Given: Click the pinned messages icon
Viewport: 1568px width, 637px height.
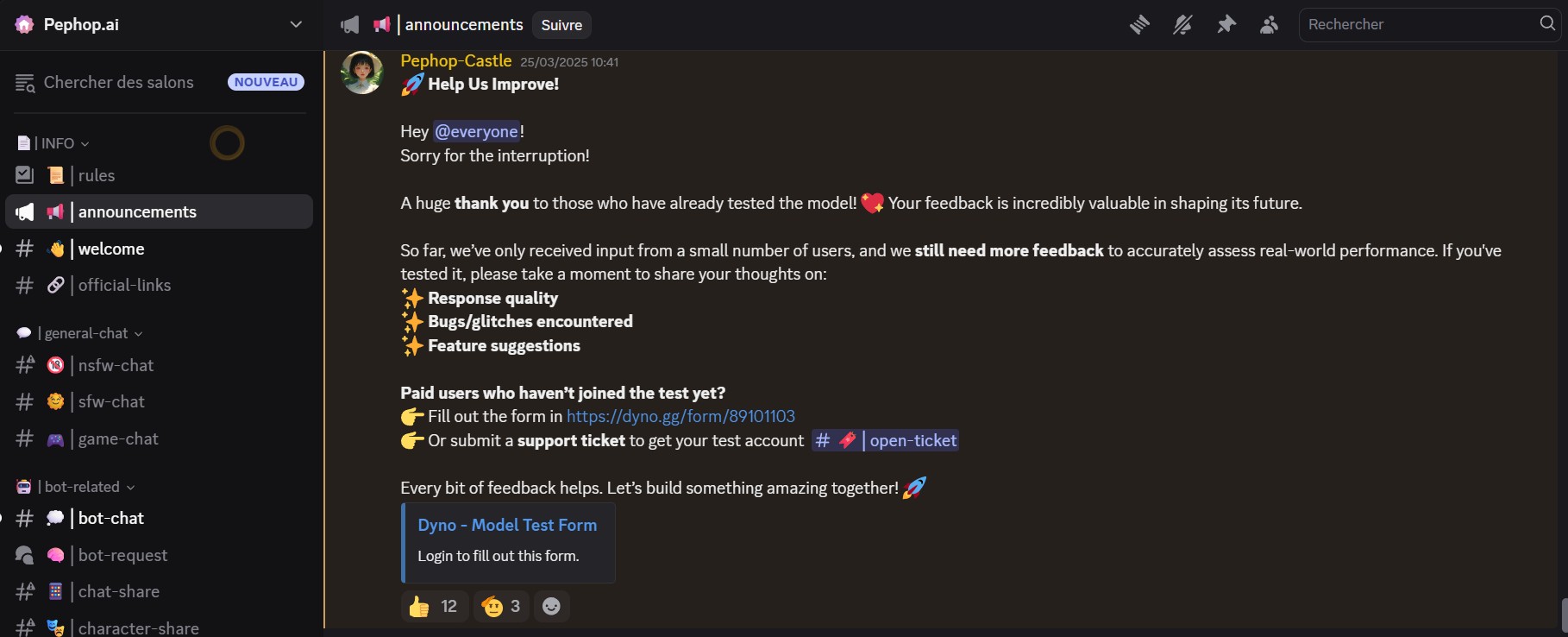Looking at the screenshot, I should pos(1226,24).
